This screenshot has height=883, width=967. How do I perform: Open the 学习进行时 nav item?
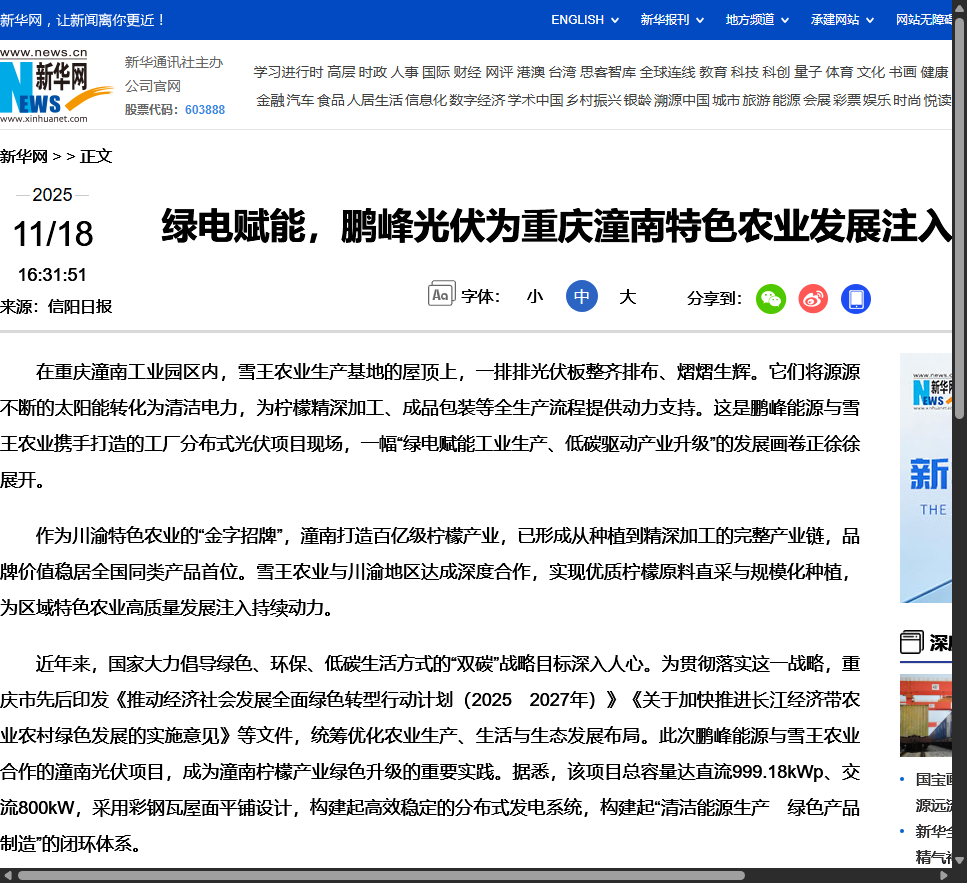tap(288, 72)
